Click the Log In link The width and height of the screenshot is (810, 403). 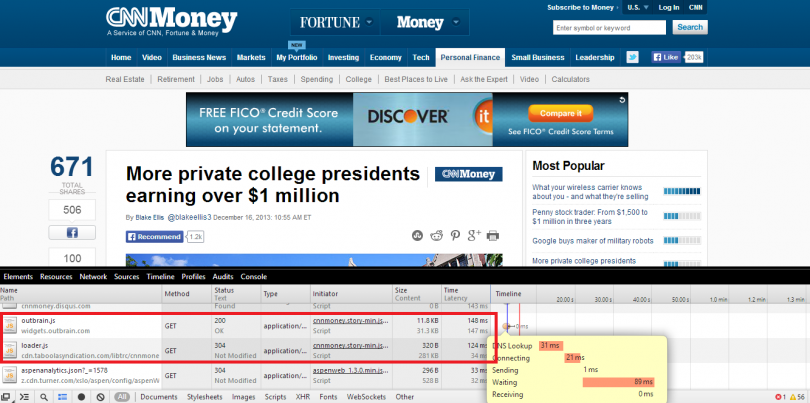click(669, 7)
